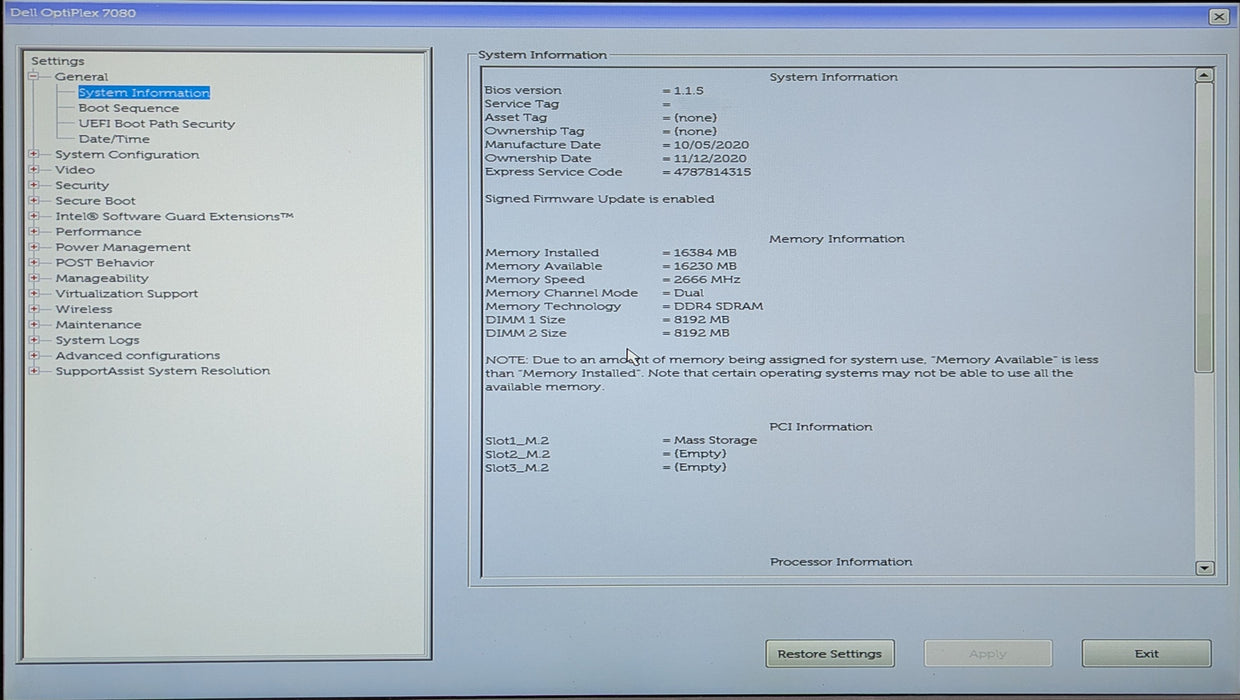The image size is (1240, 700).
Task: Click the vertical scrollbar thumb
Action: pos(1205,228)
